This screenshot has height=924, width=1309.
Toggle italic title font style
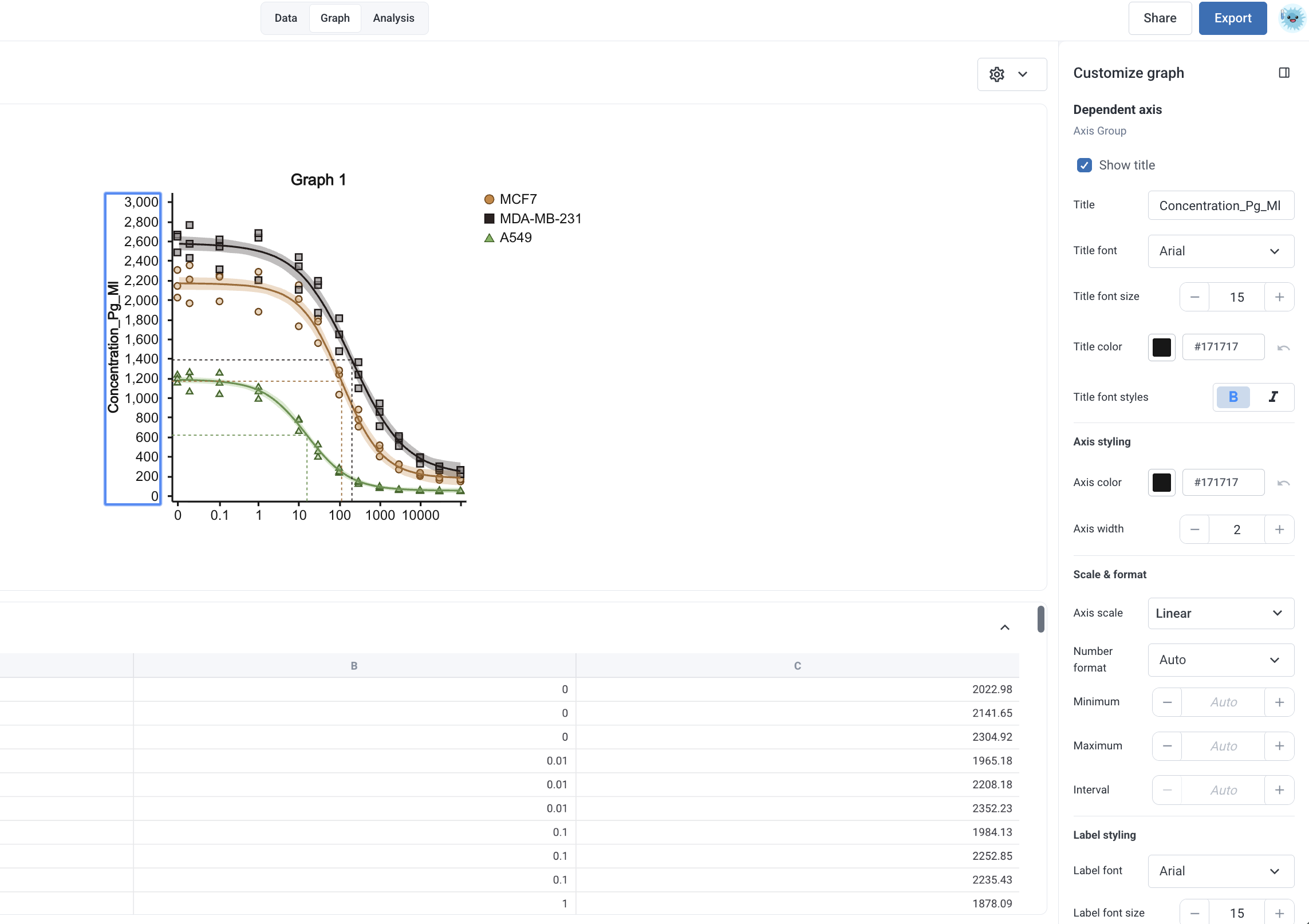[x=1273, y=397]
